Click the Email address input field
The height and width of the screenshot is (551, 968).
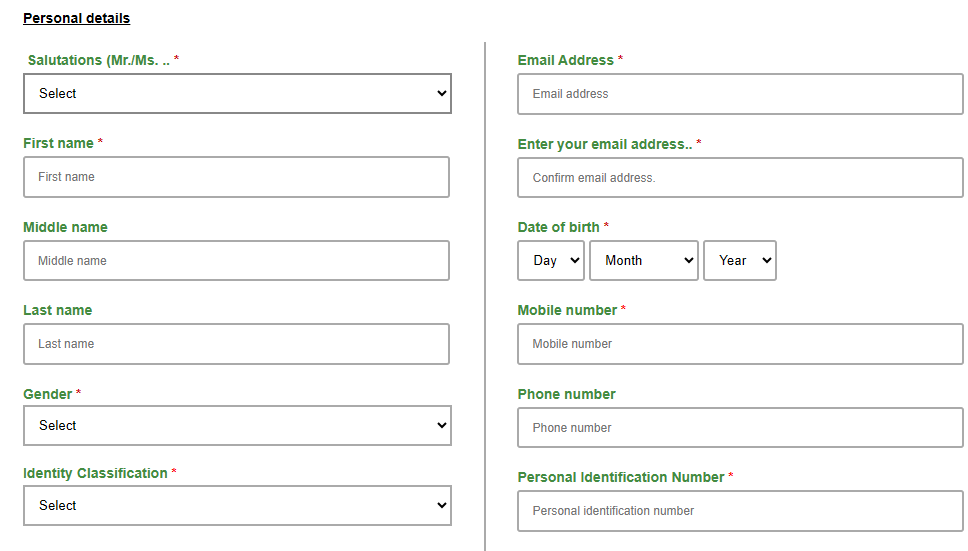click(x=740, y=94)
